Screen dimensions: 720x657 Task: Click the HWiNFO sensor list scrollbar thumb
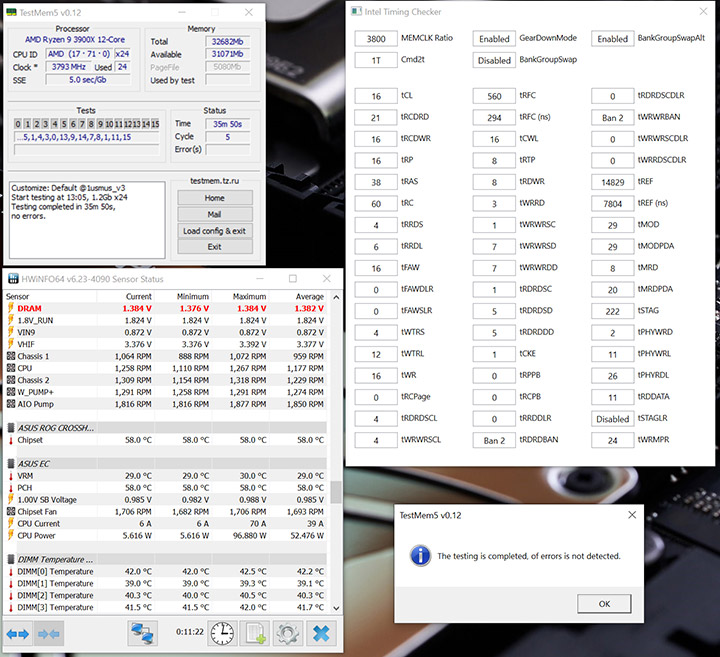tap(337, 493)
